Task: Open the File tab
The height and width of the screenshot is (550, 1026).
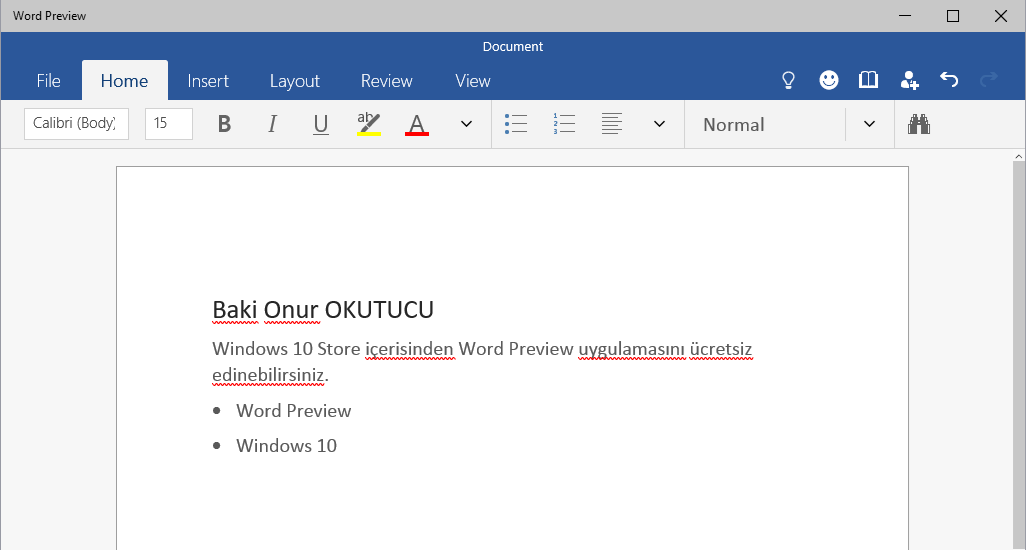Action: click(x=48, y=80)
